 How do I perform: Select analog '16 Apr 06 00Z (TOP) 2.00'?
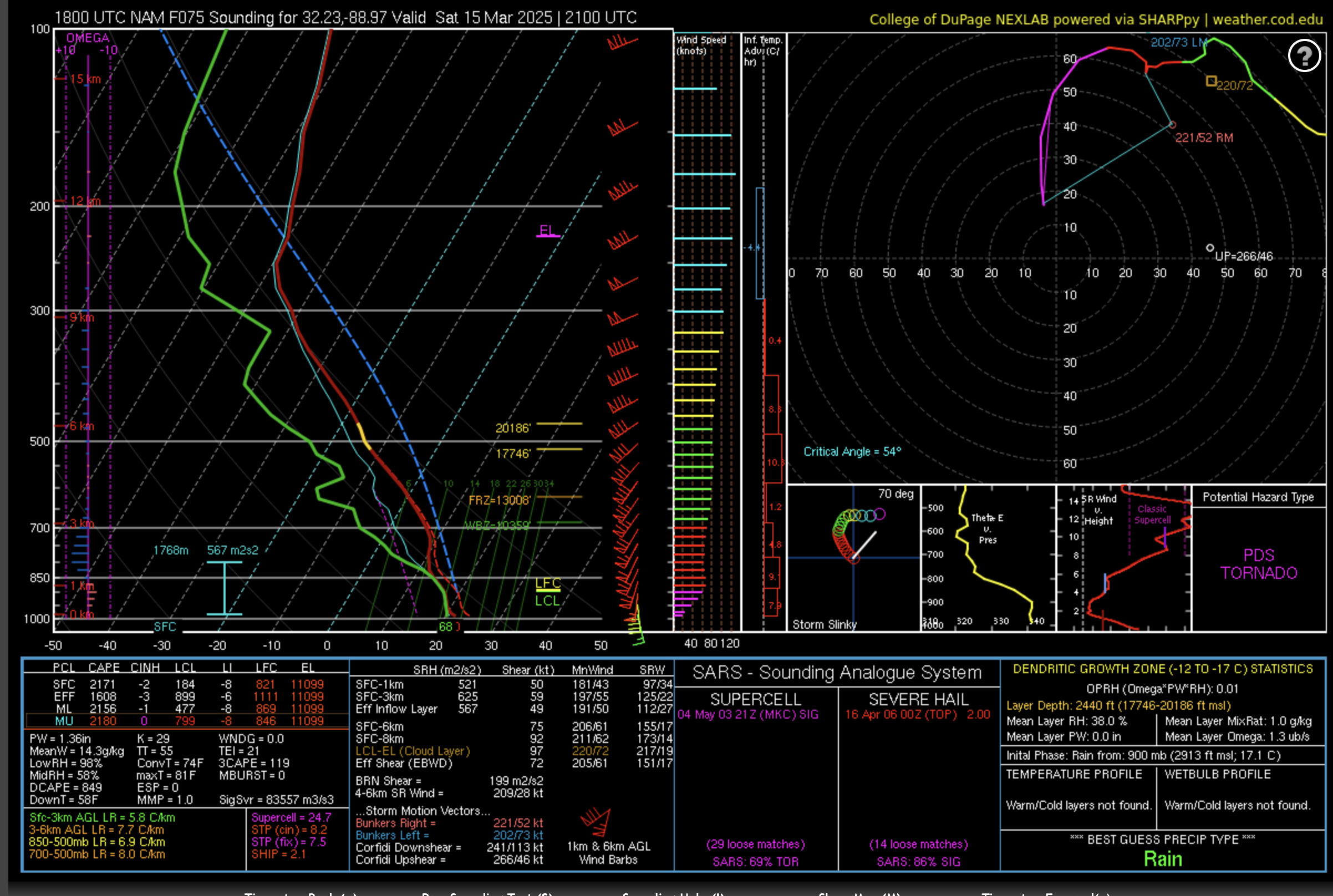(x=918, y=714)
